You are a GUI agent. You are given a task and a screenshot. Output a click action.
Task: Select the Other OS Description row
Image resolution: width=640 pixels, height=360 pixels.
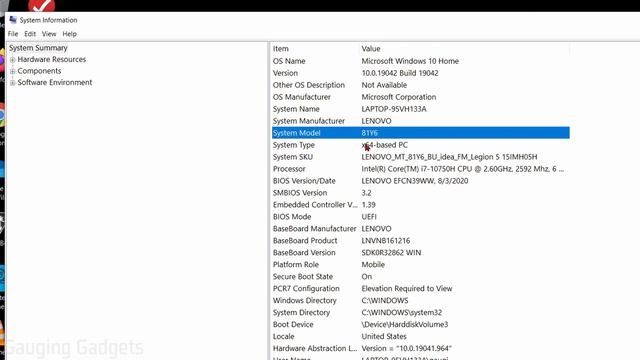click(420, 85)
